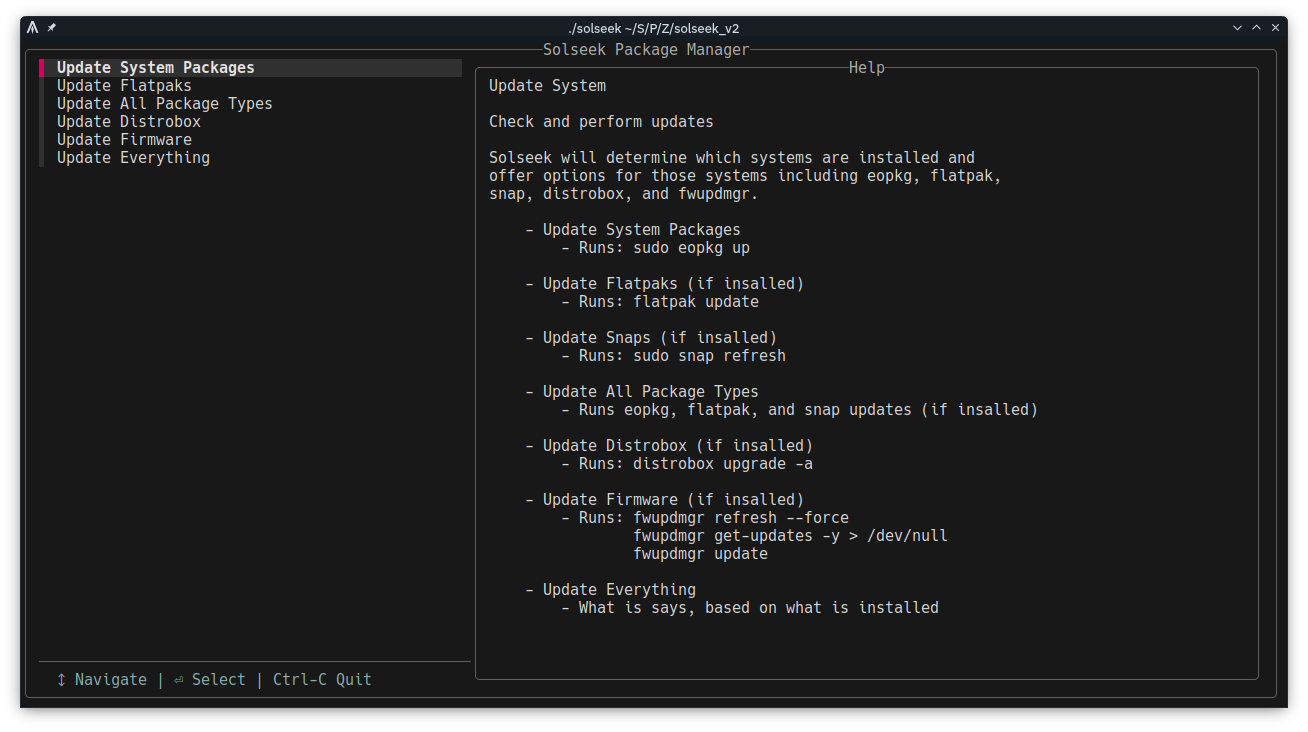Click the Select hint label
Viewport: 1308px width, 732px height.
218,680
